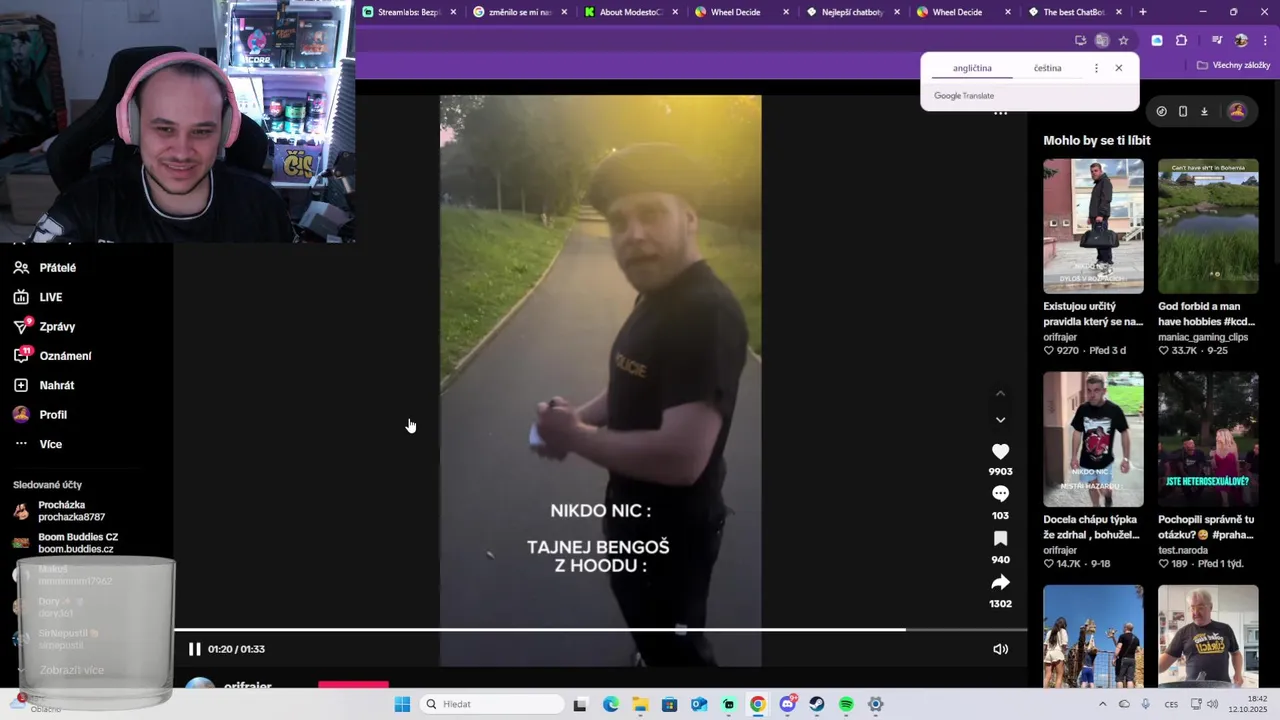Screen dimensions: 1280x720
Task: Open a new browser tab
Action: point(1143,12)
